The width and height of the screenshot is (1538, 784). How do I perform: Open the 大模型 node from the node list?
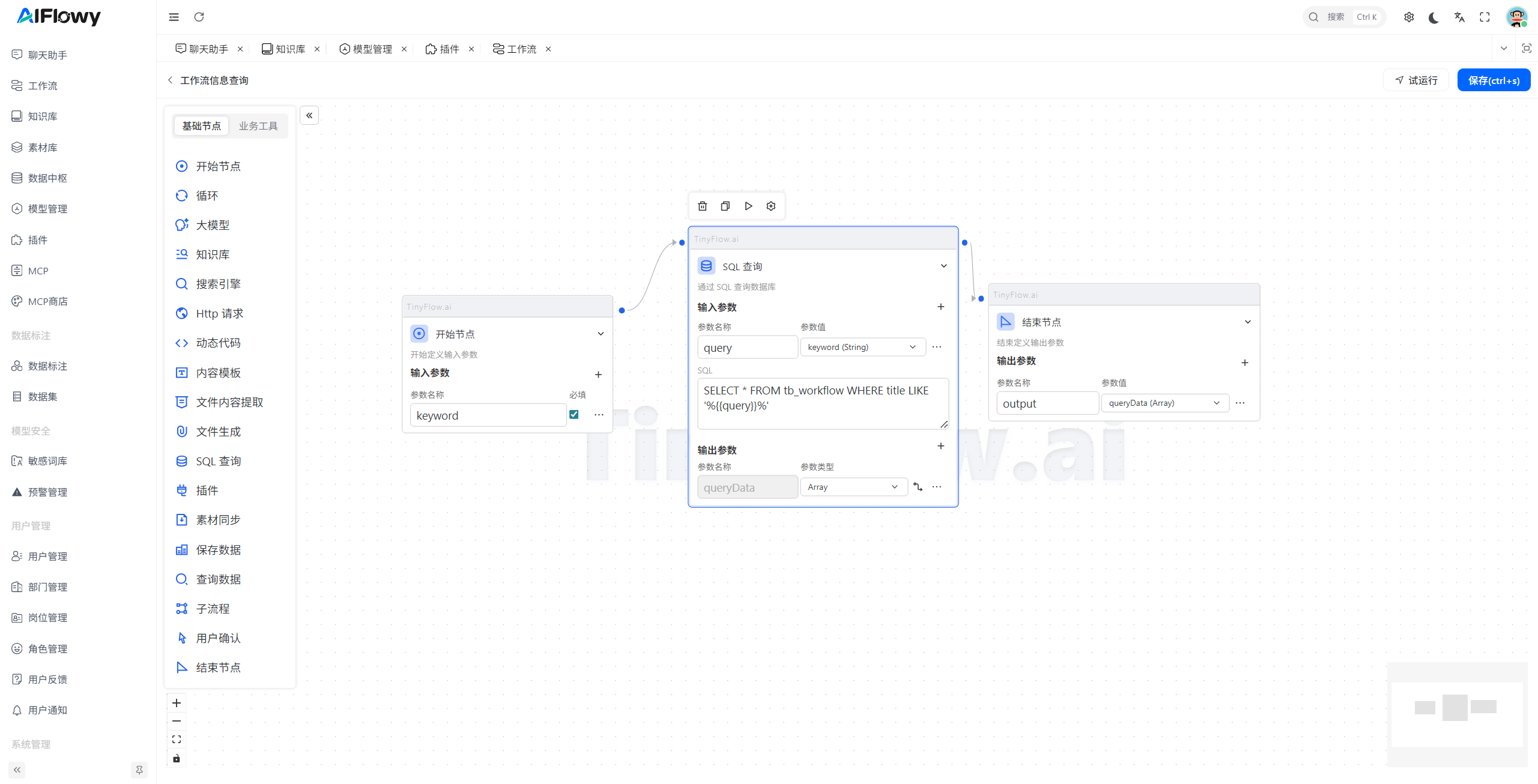tap(213, 225)
